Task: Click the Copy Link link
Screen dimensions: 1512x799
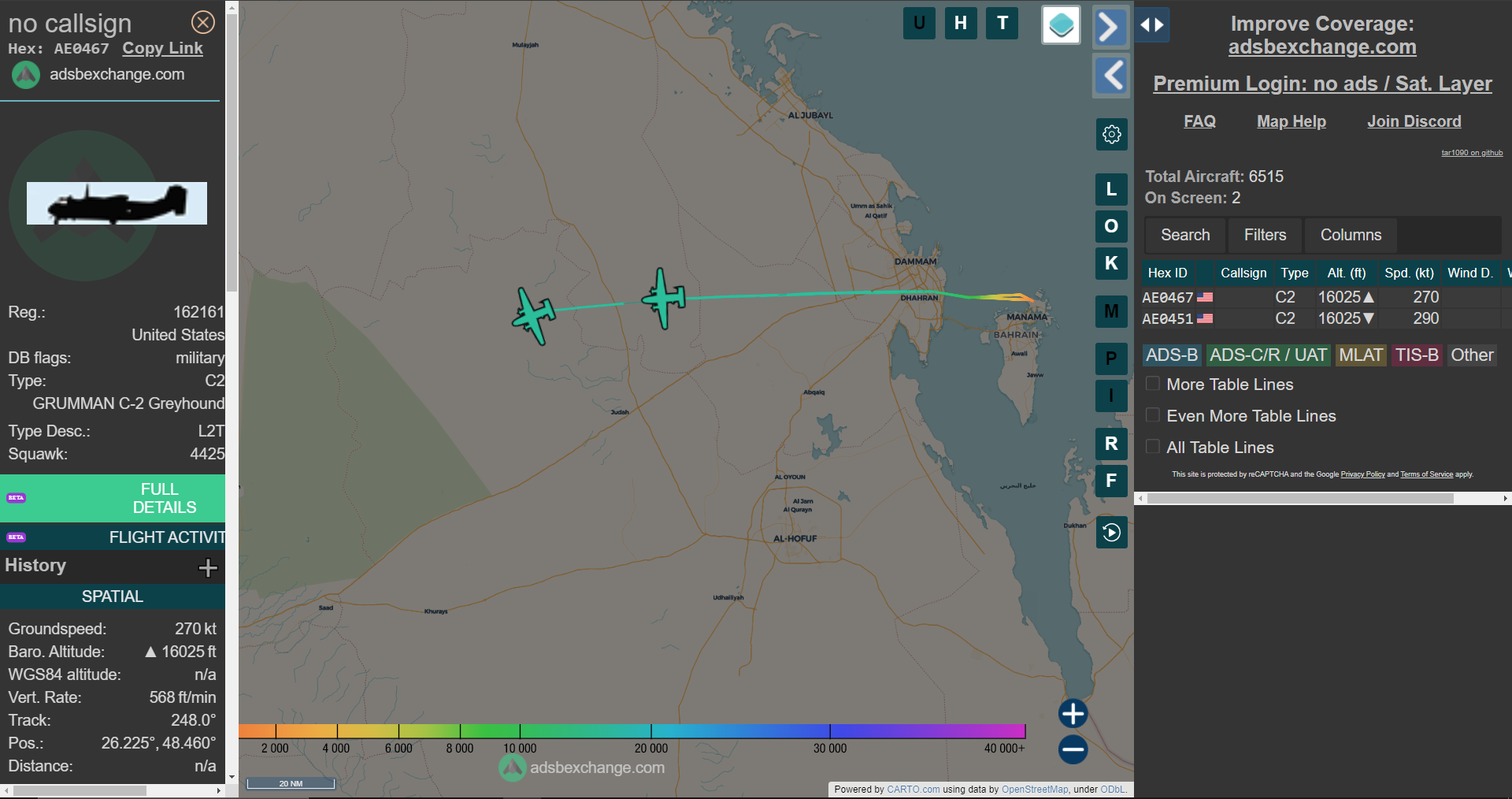Action: (x=162, y=48)
